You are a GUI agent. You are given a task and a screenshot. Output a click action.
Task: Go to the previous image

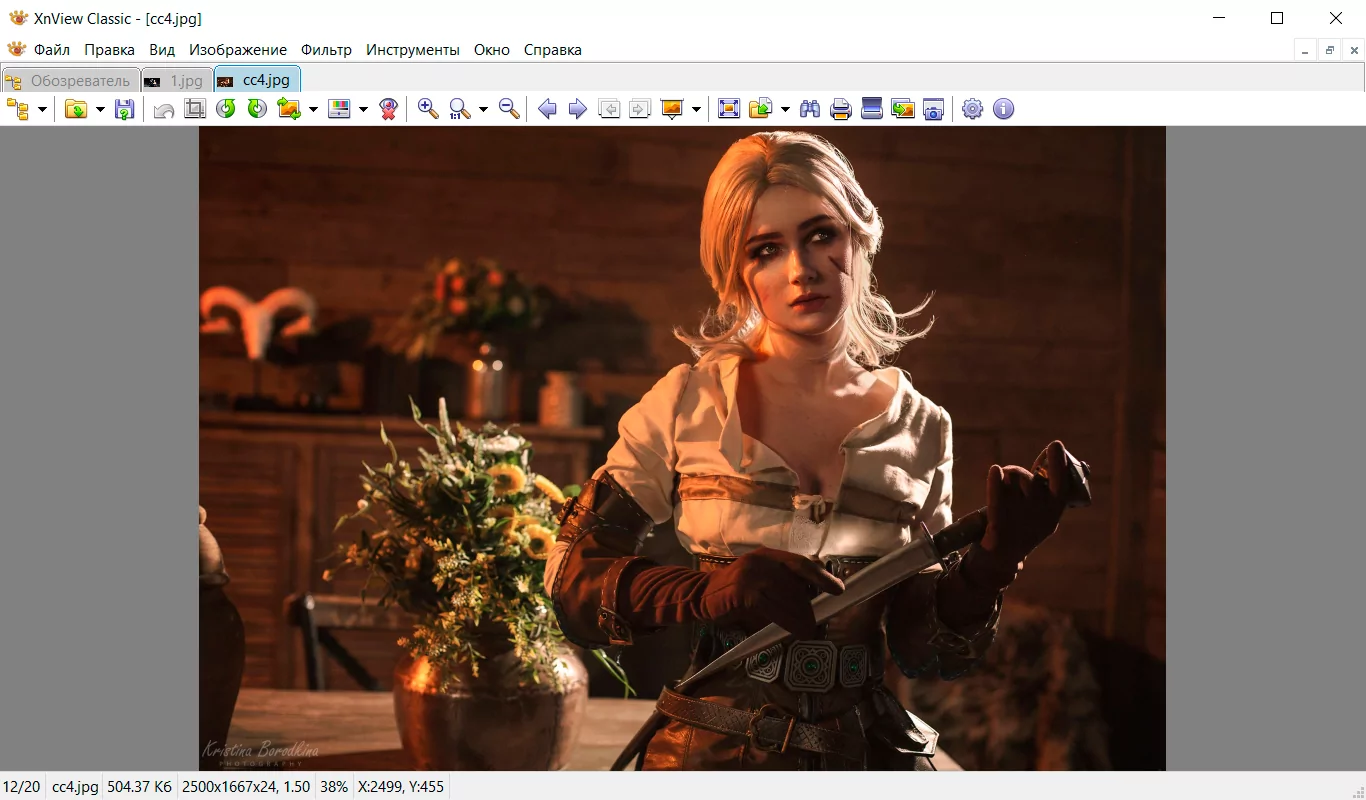(x=547, y=109)
